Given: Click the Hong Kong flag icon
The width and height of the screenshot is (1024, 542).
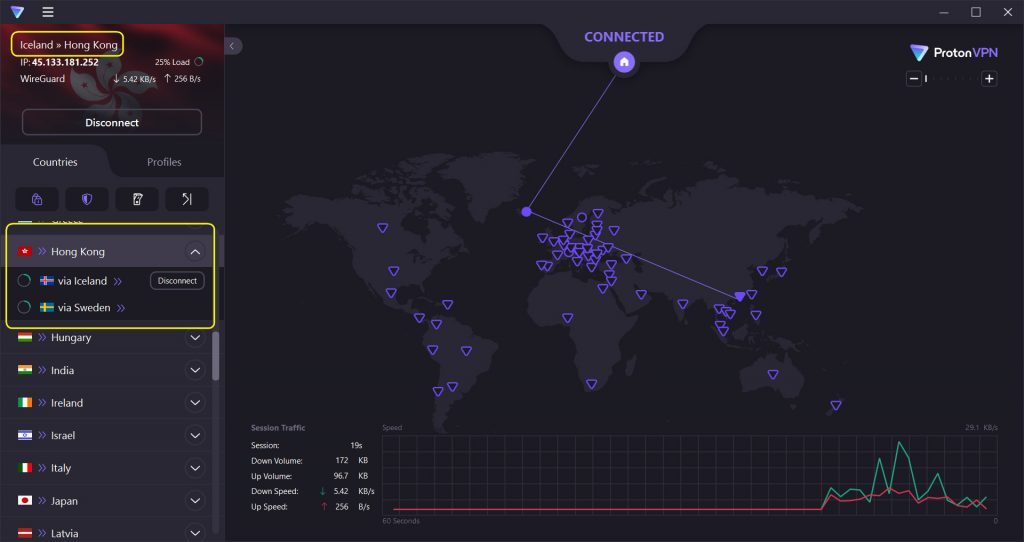Looking at the screenshot, I should click(25, 251).
